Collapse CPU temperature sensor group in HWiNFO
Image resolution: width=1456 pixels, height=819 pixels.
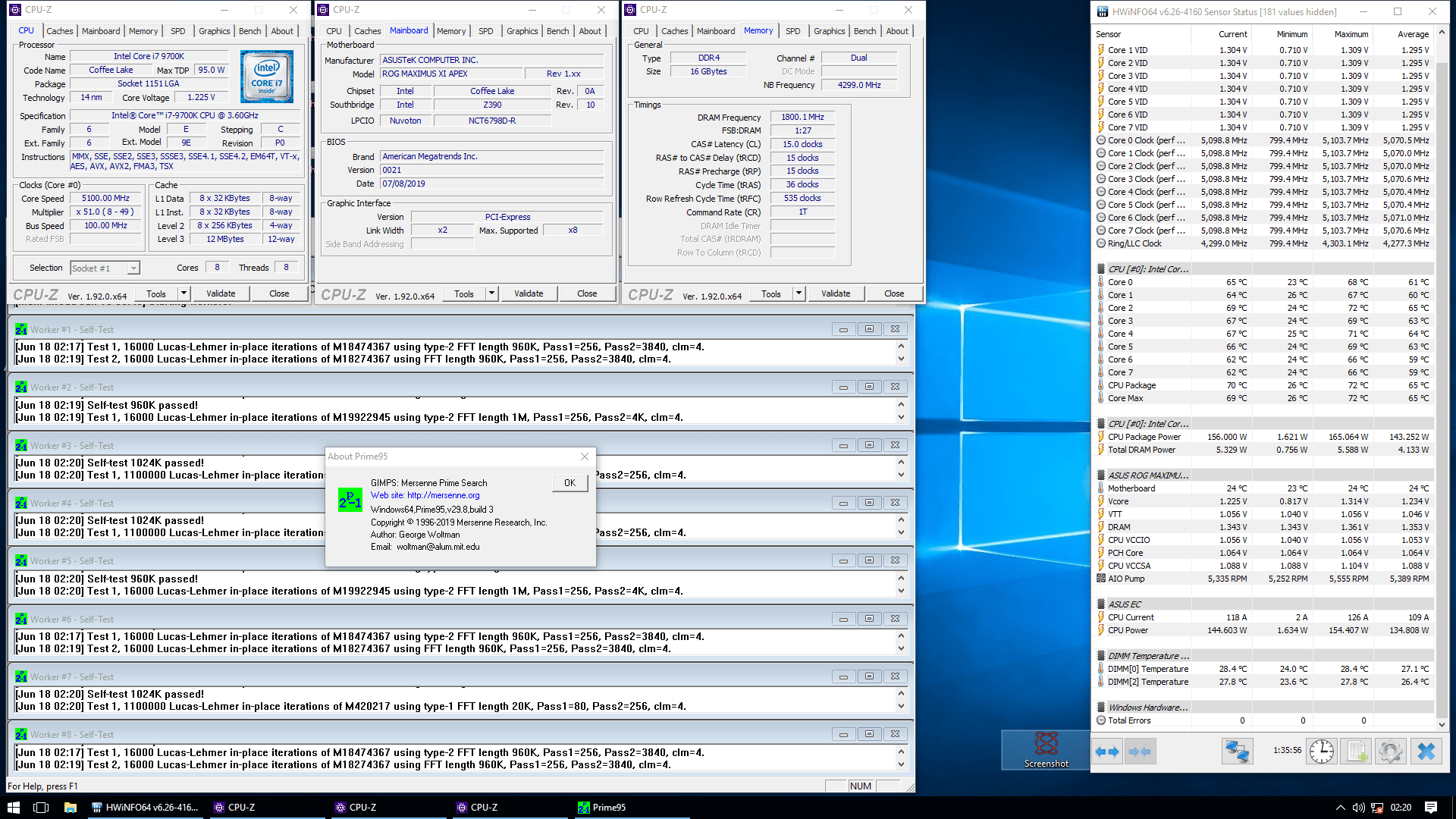pyautogui.click(x=1100, y=269)
